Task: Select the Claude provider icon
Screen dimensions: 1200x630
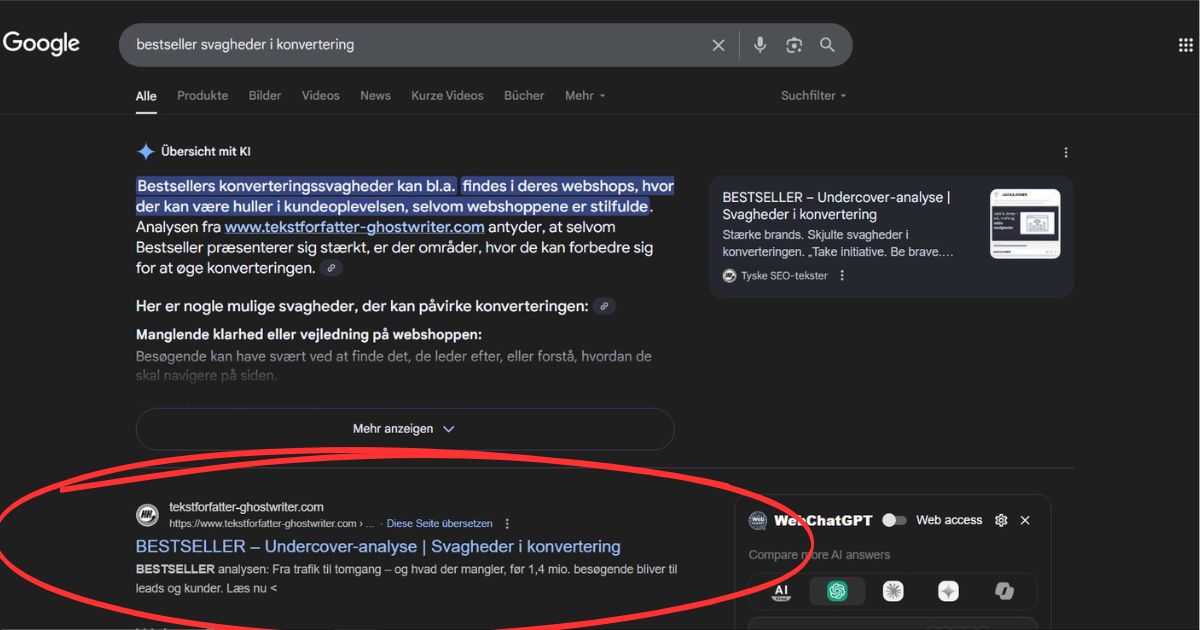Action: click(893, 591)
